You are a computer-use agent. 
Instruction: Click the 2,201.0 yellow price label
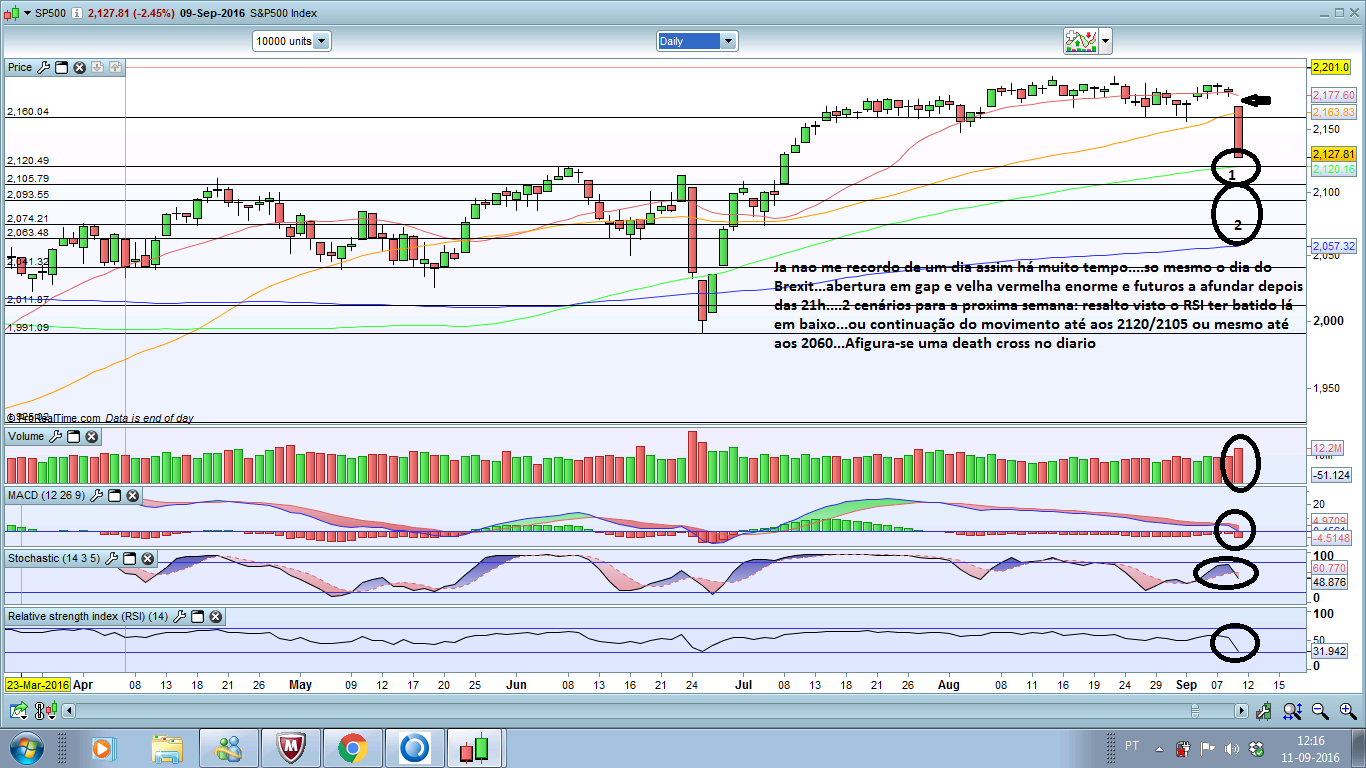click(x=1333, y=67)
